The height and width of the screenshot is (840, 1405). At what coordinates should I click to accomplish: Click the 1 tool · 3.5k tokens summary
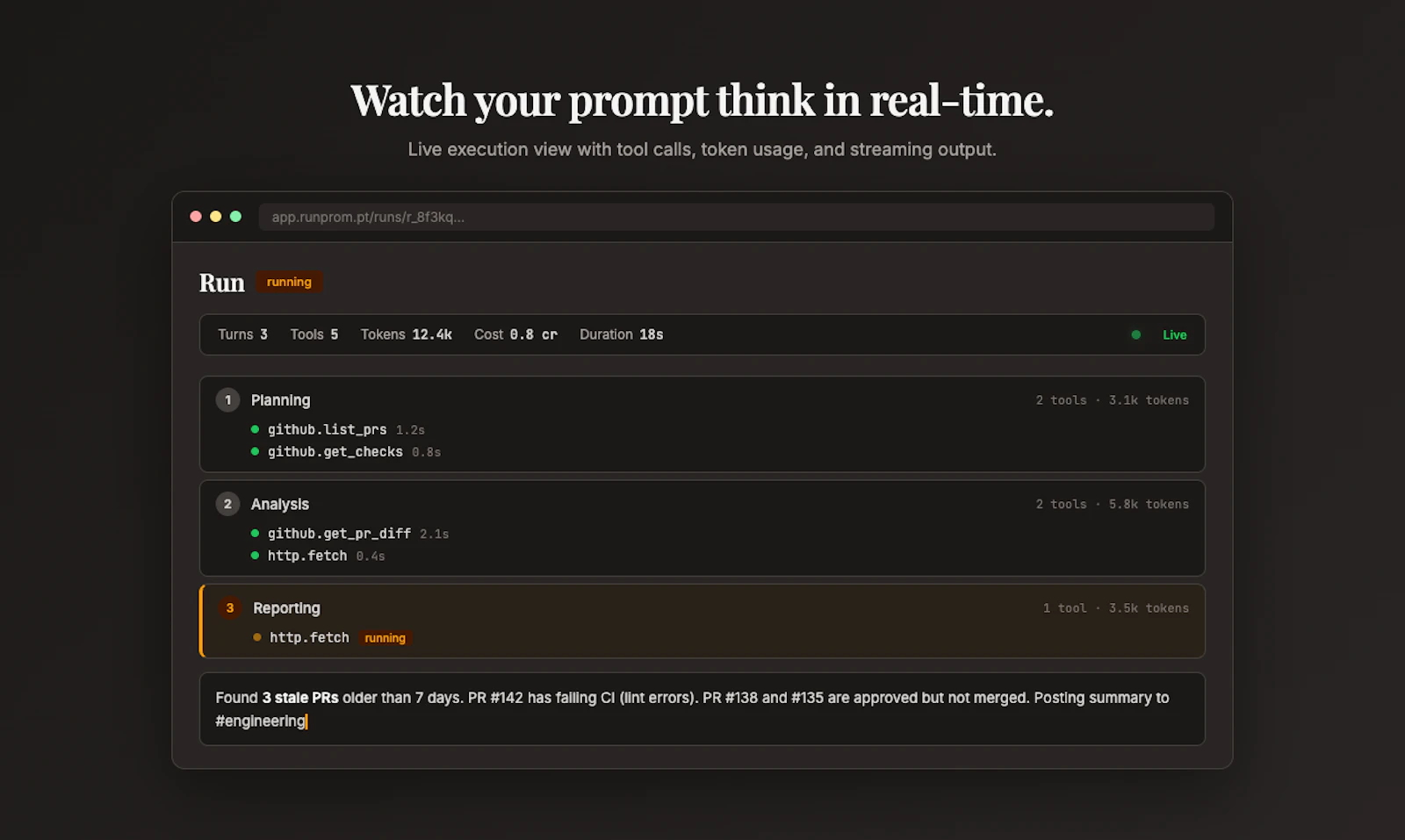tap(1115, 607)
